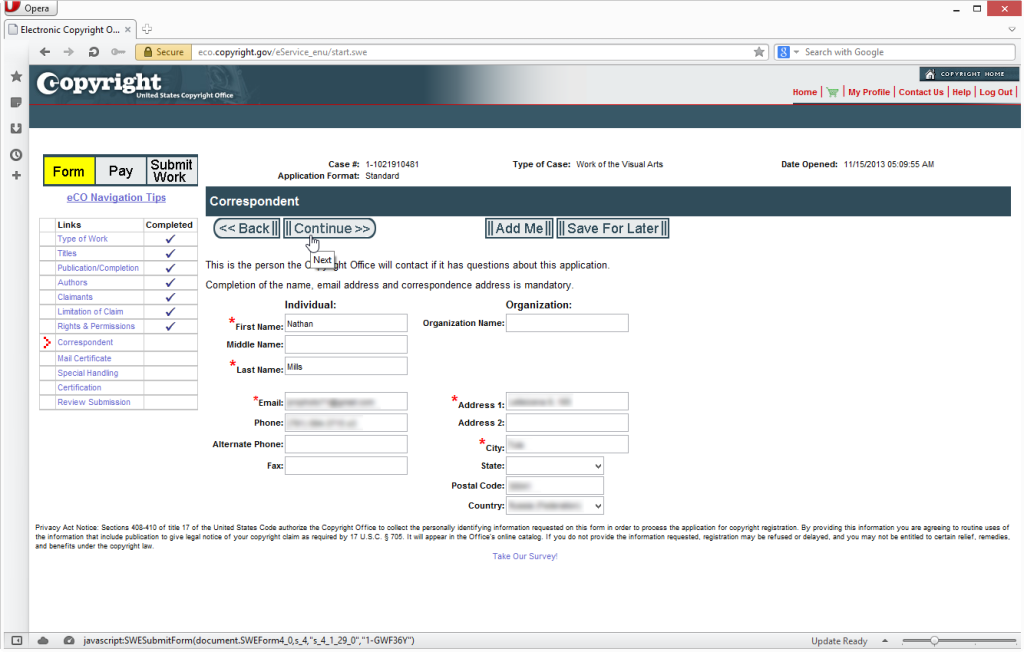Open the shopping cart icon
This screenshot has height=652, width=1024.
click(x=832, y=92)
